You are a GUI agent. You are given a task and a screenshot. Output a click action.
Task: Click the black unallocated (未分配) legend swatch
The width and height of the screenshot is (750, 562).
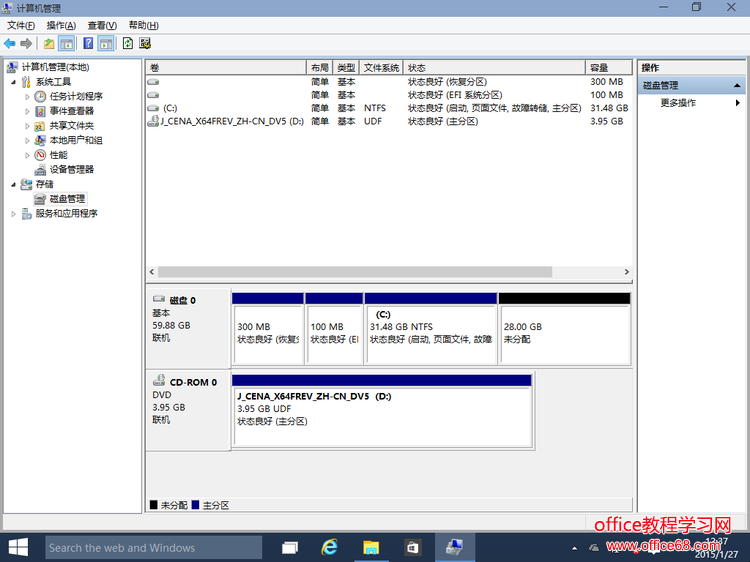coord(154,505)
